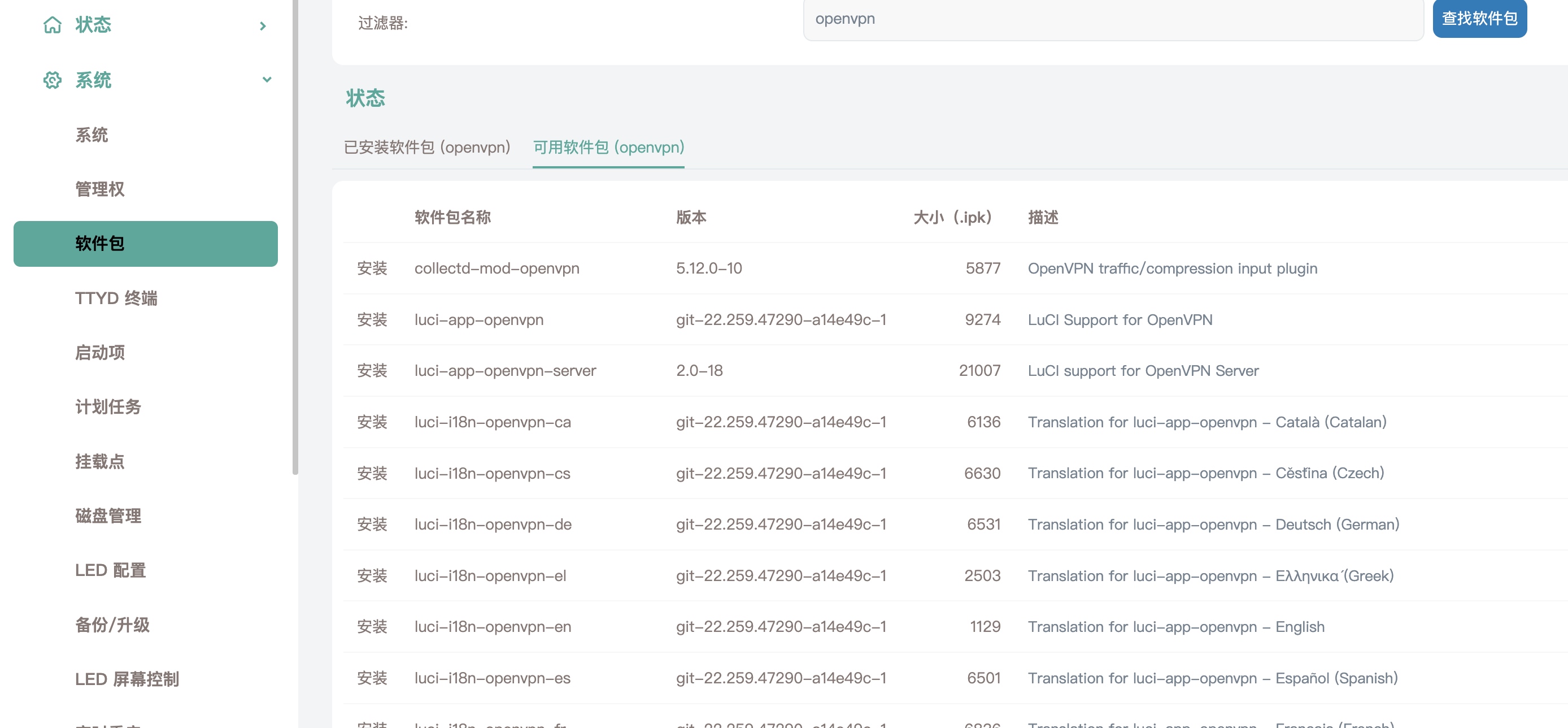Screen dimensions: 1568x728
Task: Click description OpenVPN traffic/compression input plugin
Action: point(1173,268)
